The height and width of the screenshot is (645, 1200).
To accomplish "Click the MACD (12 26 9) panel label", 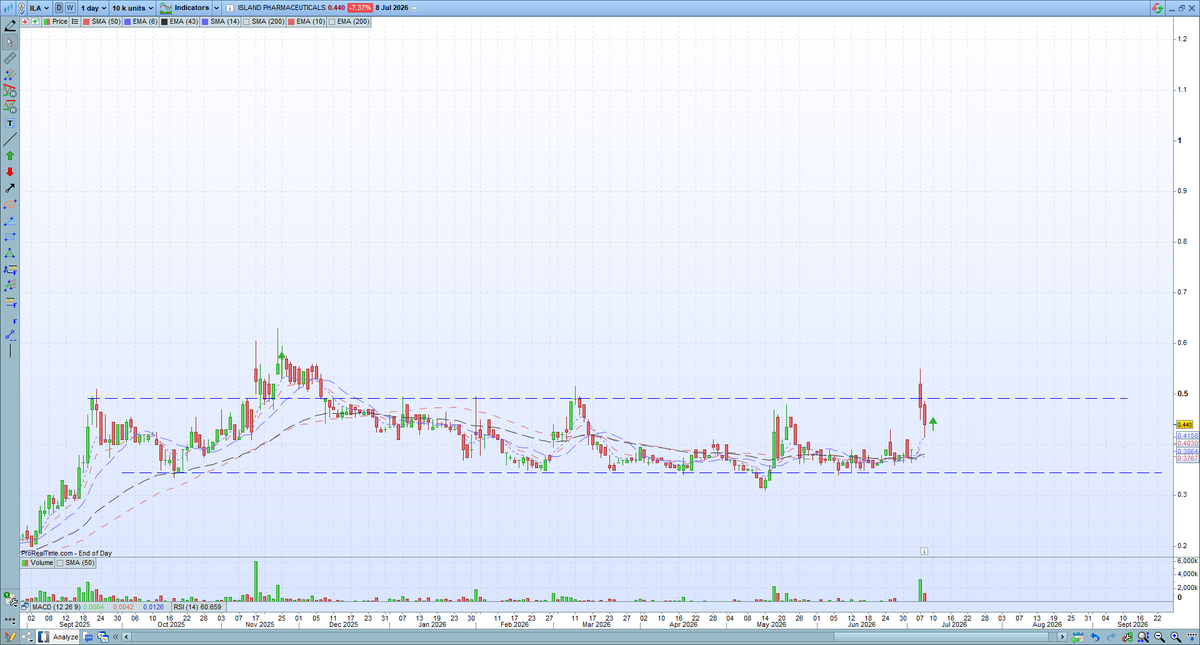I will [56, 606].
